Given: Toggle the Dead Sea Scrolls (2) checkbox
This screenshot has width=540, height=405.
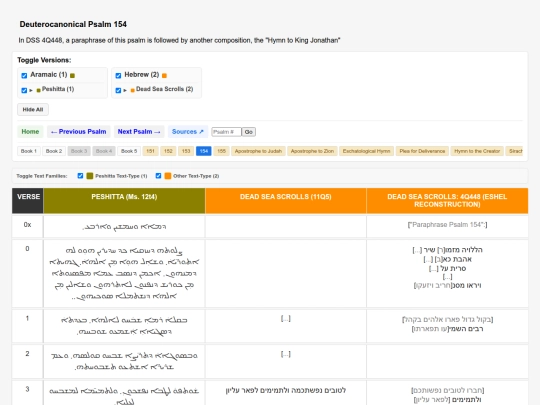Looking at the screenshot, I should point(118,90).
